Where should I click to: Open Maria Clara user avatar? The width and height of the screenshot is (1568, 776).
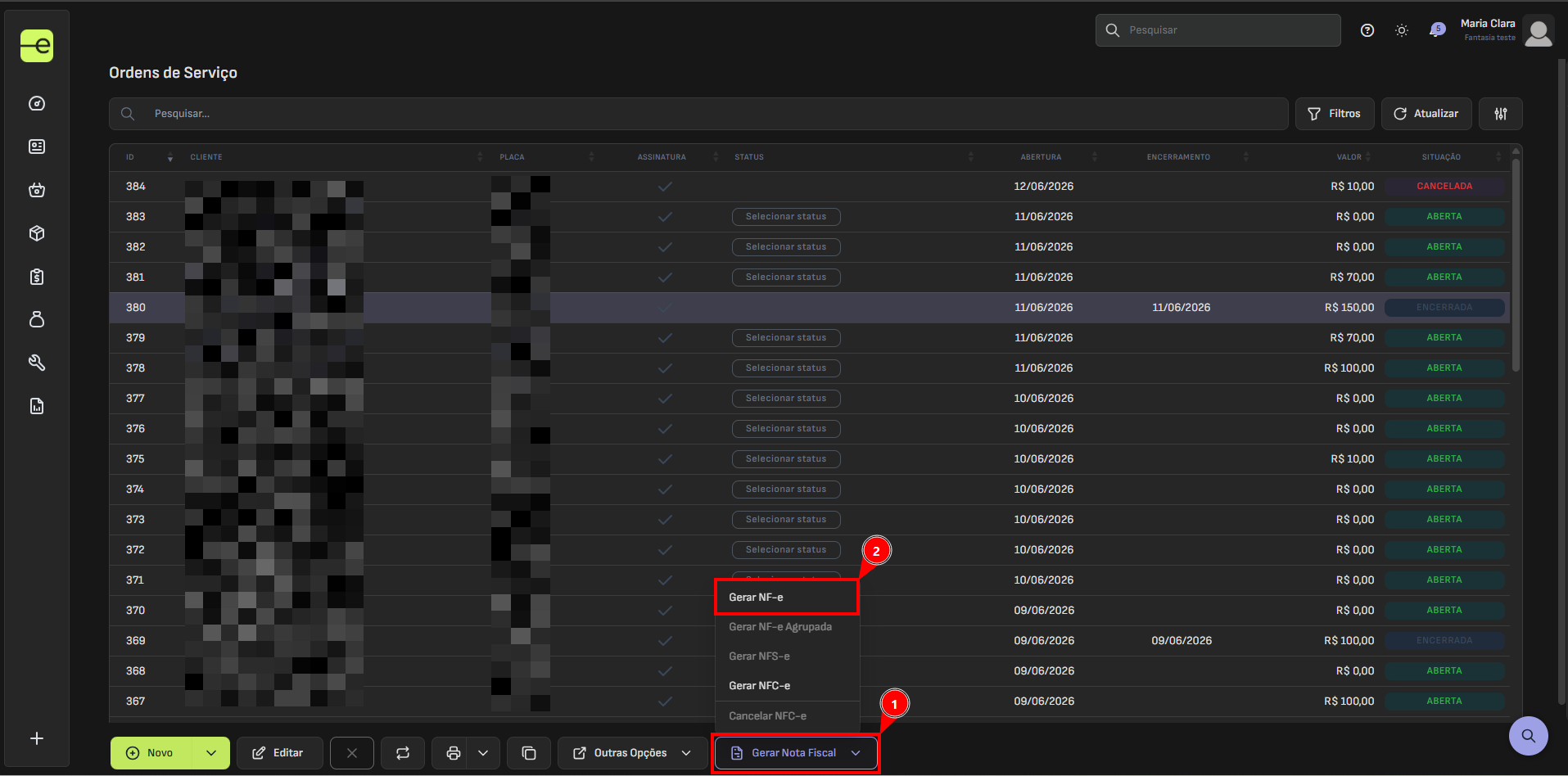pos(1539,31)
